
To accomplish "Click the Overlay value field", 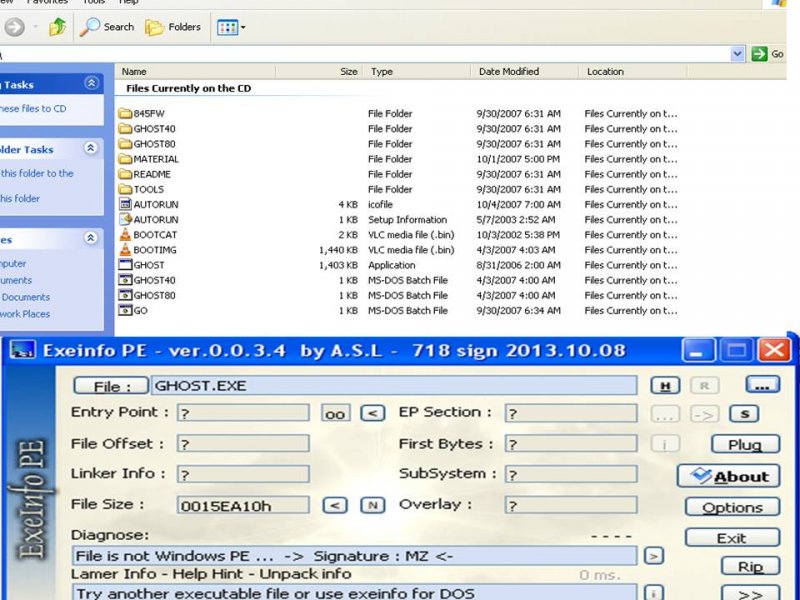I will (x=571, y=505).
